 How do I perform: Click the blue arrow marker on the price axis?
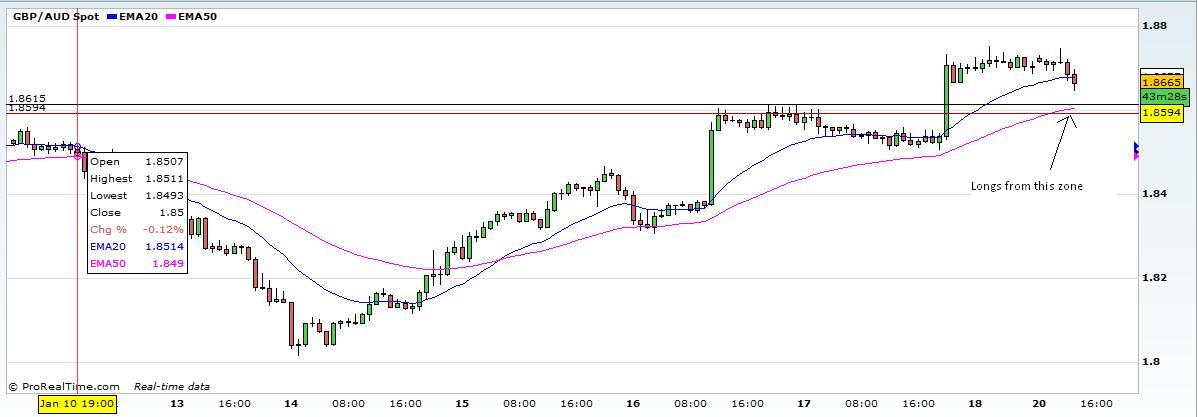(1136, 150)
